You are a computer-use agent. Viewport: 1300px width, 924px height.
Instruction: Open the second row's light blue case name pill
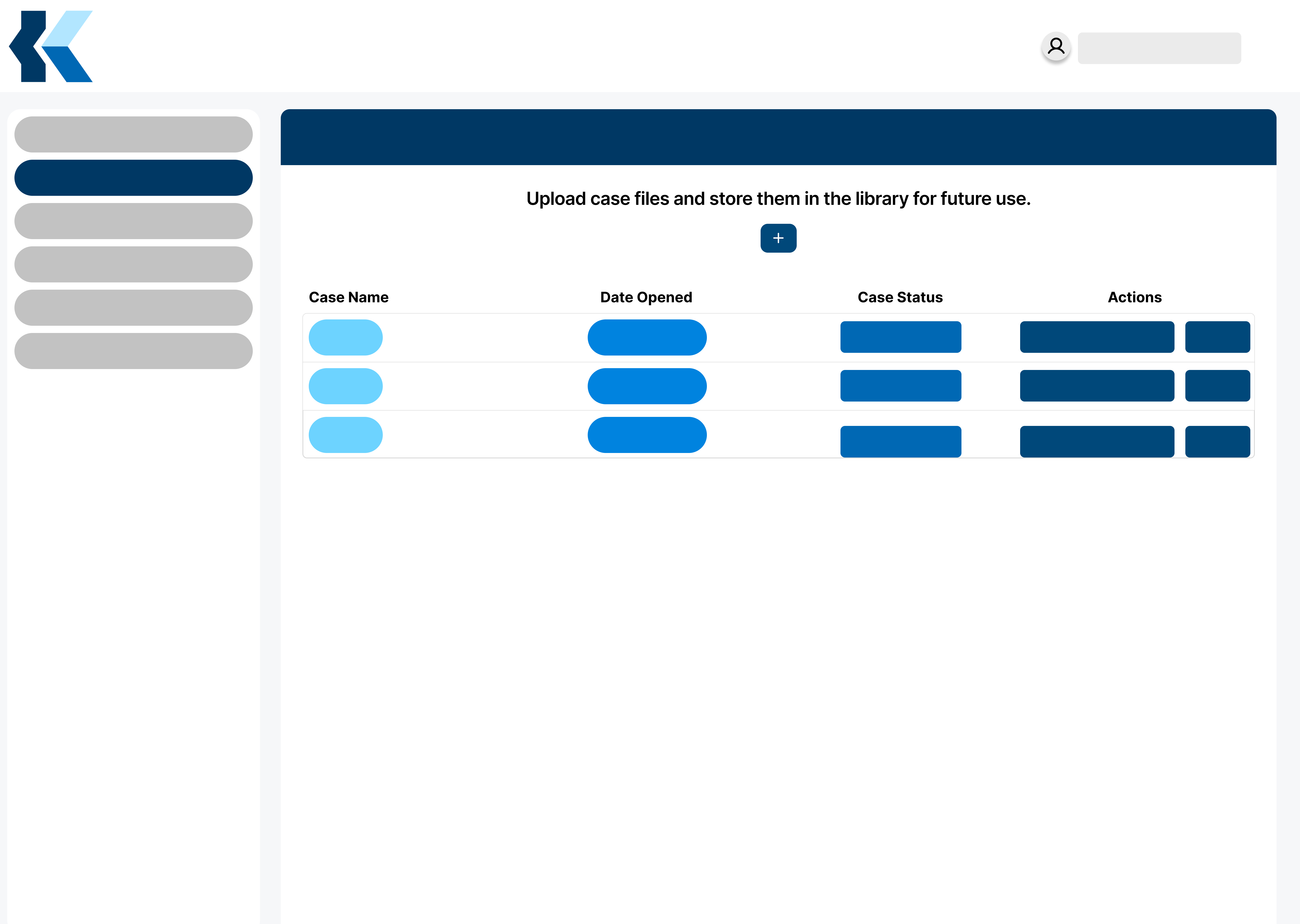(346, 386)
